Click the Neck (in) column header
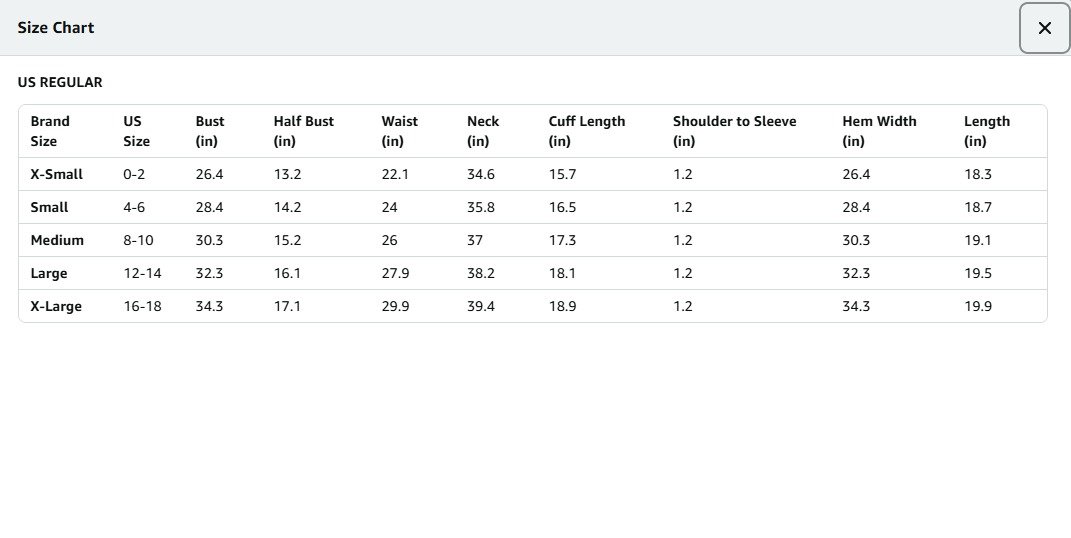Viewport: 1071px width, 538px height. pyautogui.click(x=483, y=131)
